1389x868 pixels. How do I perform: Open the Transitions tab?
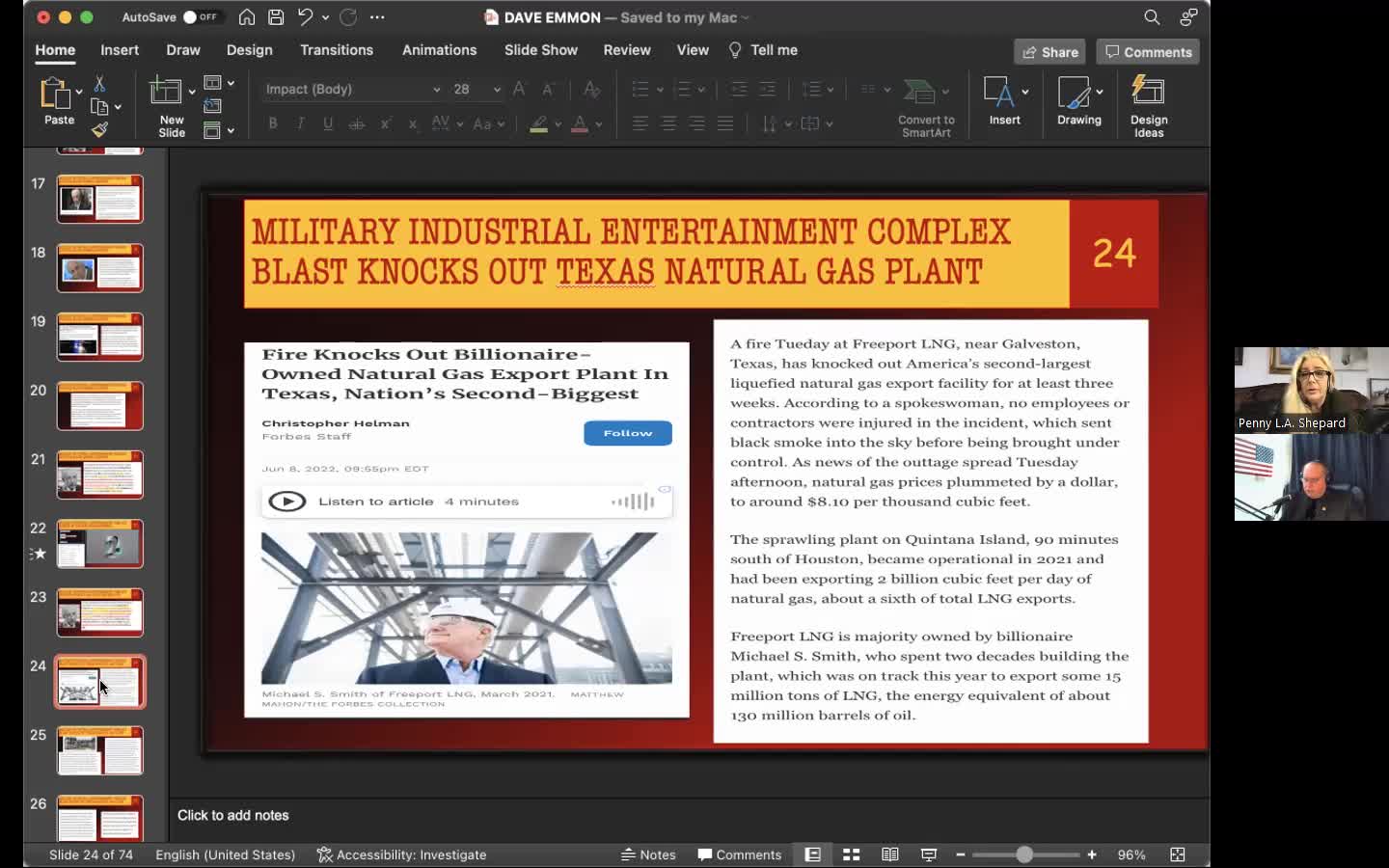[x=337, y=50]
